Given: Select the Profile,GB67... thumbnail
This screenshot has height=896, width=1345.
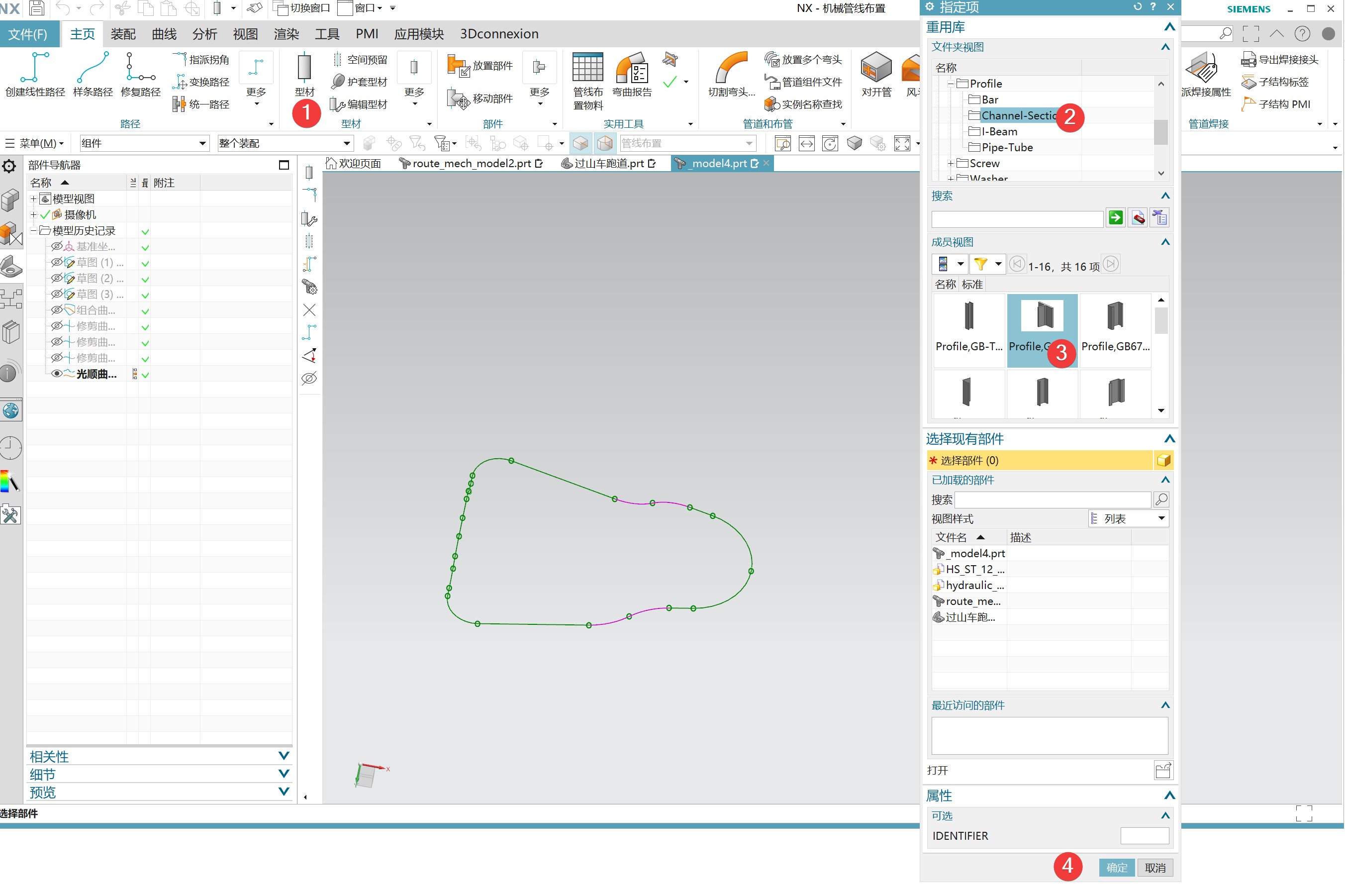Looking at the screenshot, I should pos(1115,330).
